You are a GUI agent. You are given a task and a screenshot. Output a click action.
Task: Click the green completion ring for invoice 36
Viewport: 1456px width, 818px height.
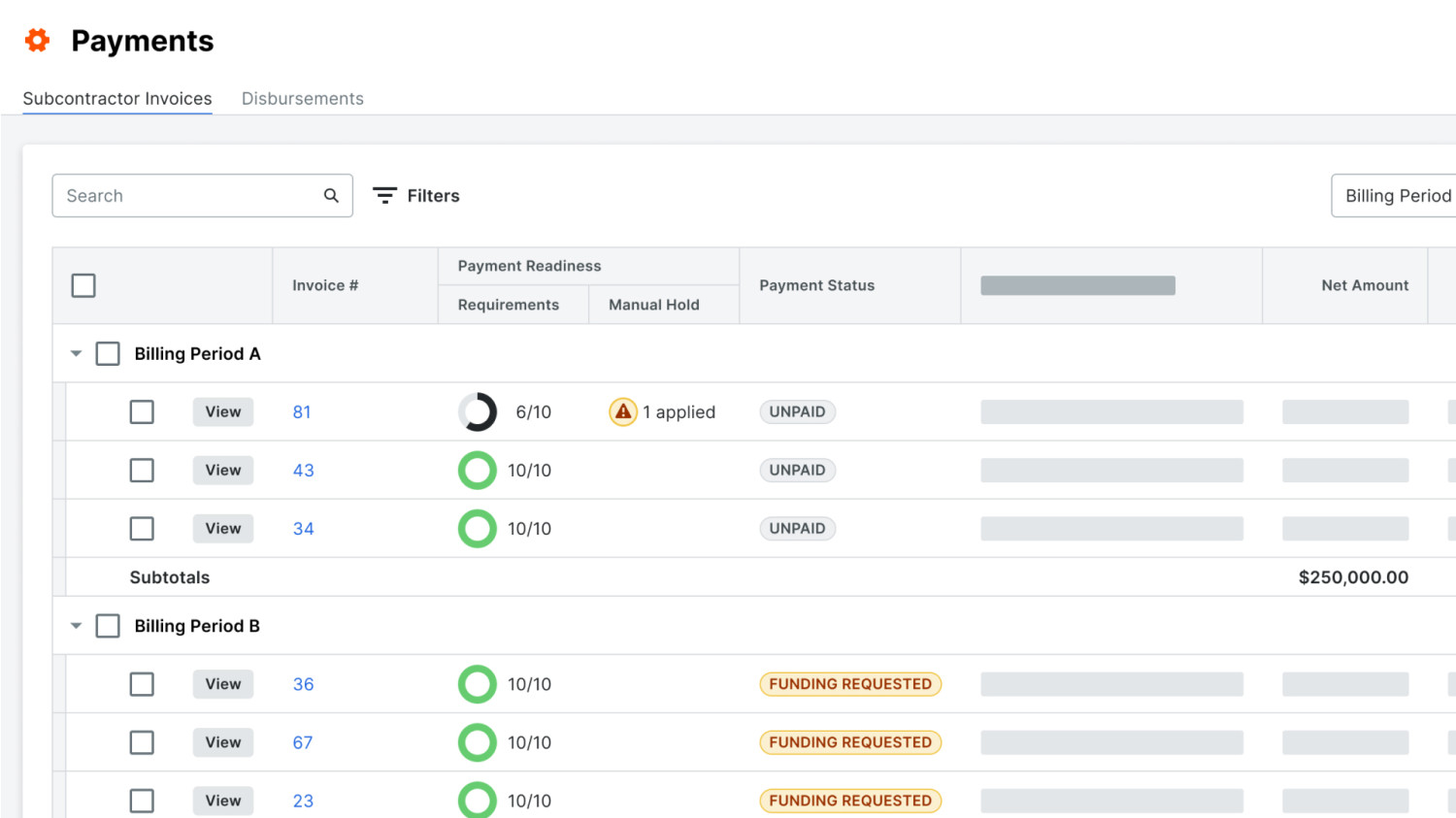click(477, 683)
